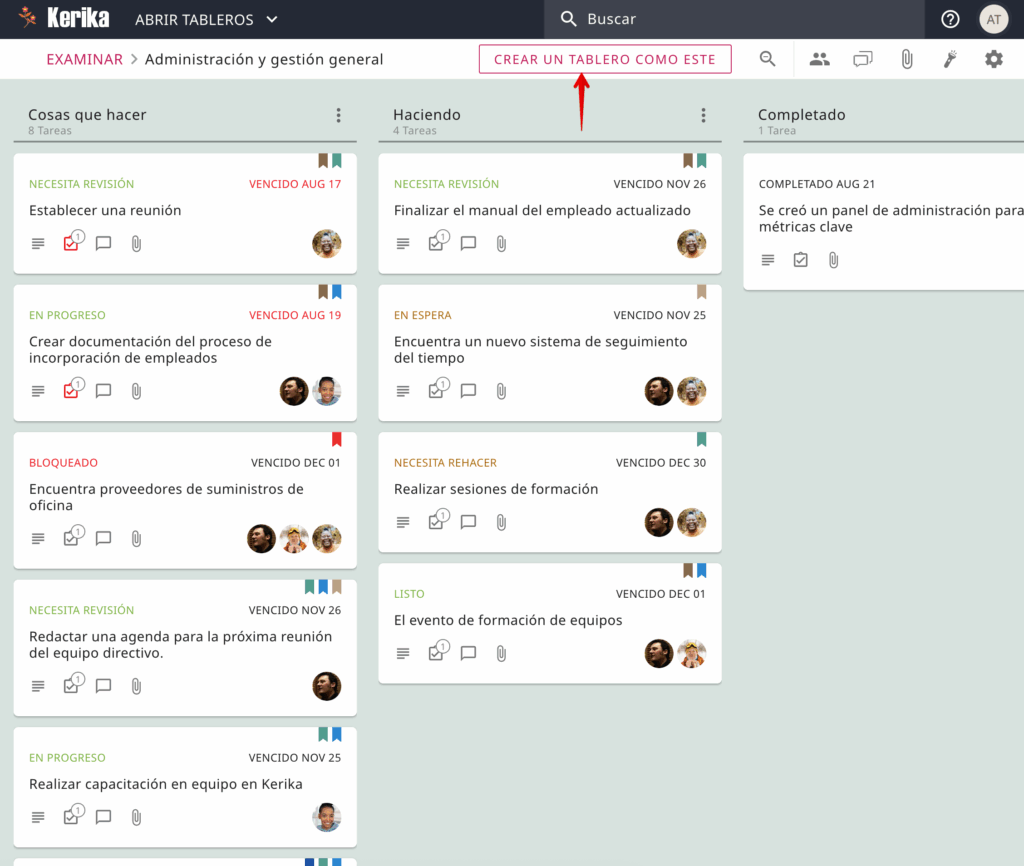Viewport: 1024px width, 866px height.
Task: Open the 'Haciendo' column three-dot menu
Action: click(704, 116)
